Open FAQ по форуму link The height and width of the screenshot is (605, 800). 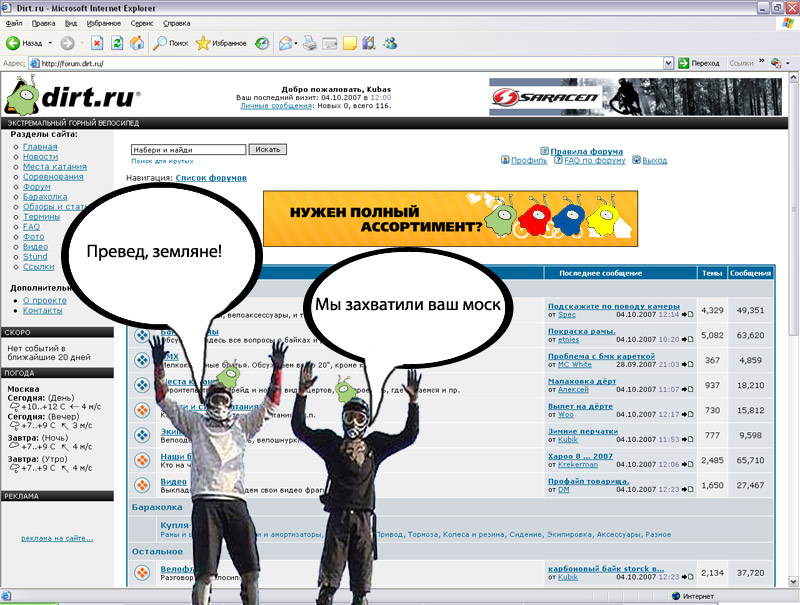(x=594, y=160)
